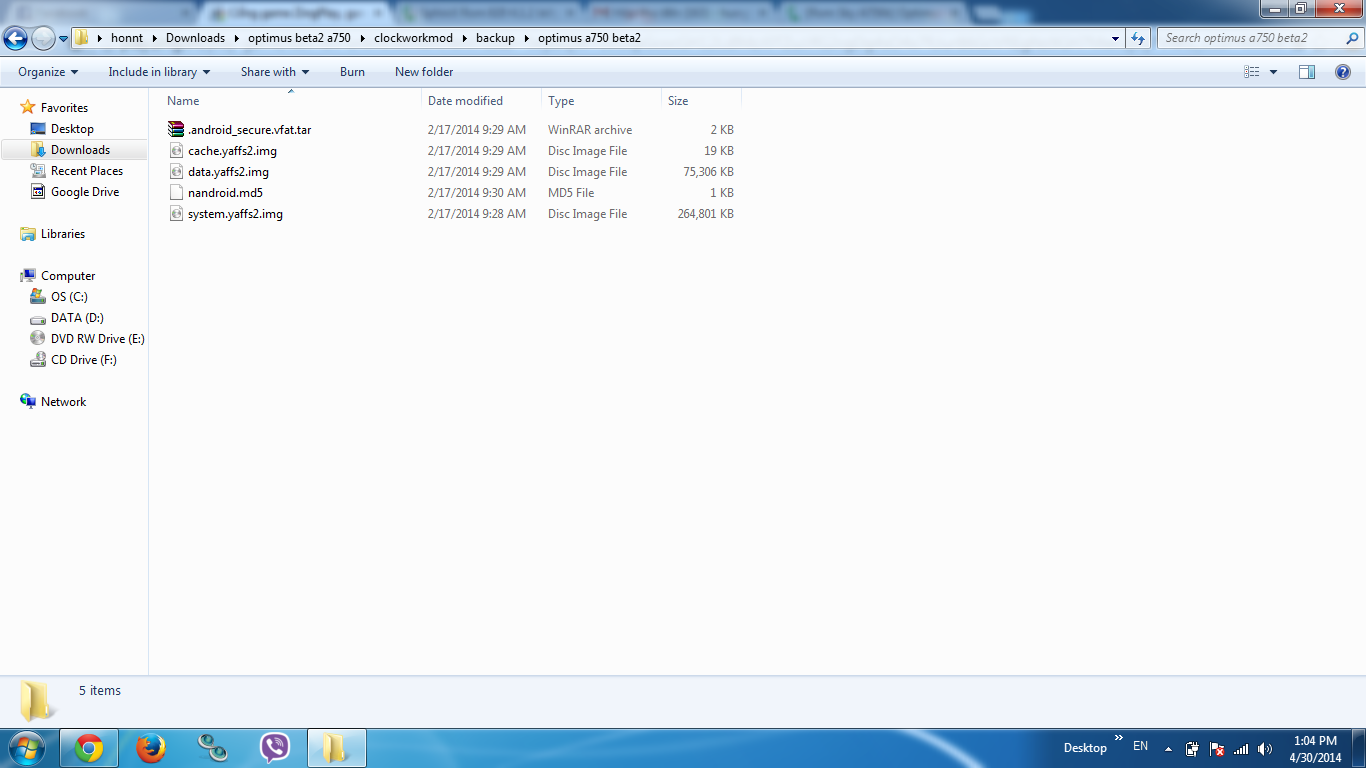Image resolution: width=1366 pixels, height=768 pixels.
Task: Click the refresh button beside address bar
Action: click(x=1138, y=38)
